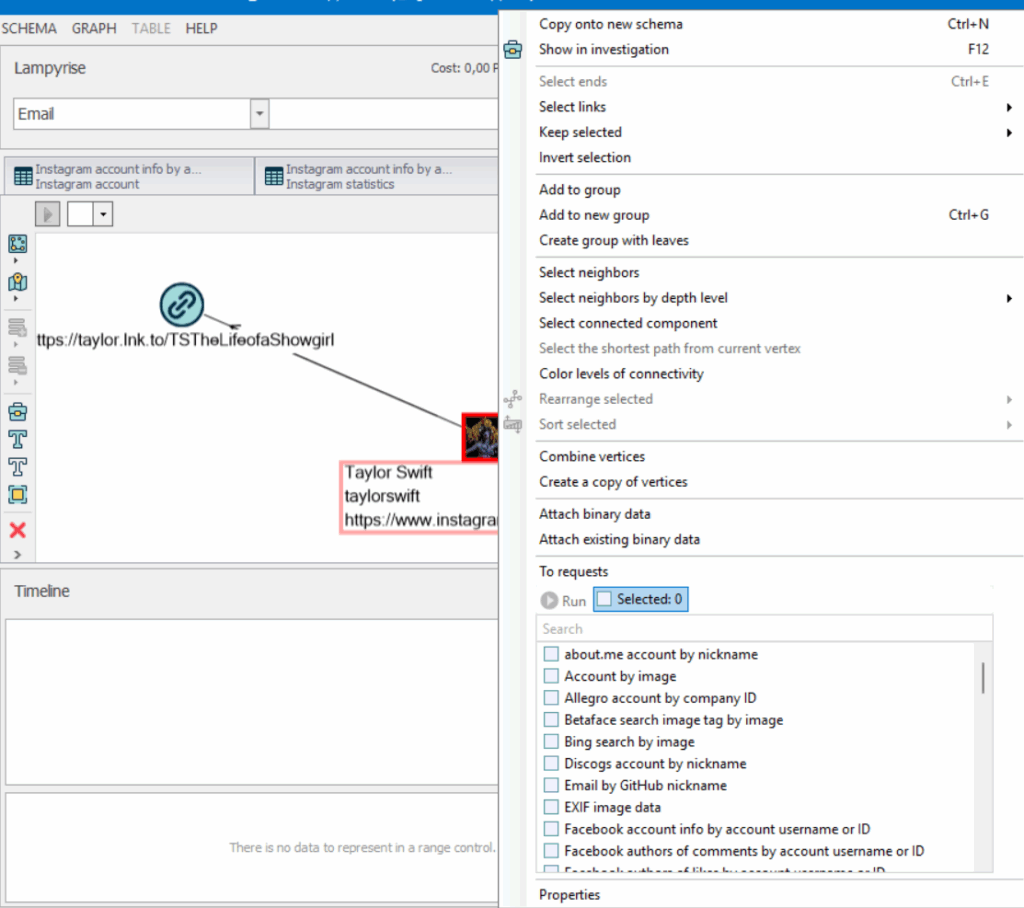Check Discogs account by nickname

pyautogui.click(x=551, y=763)
